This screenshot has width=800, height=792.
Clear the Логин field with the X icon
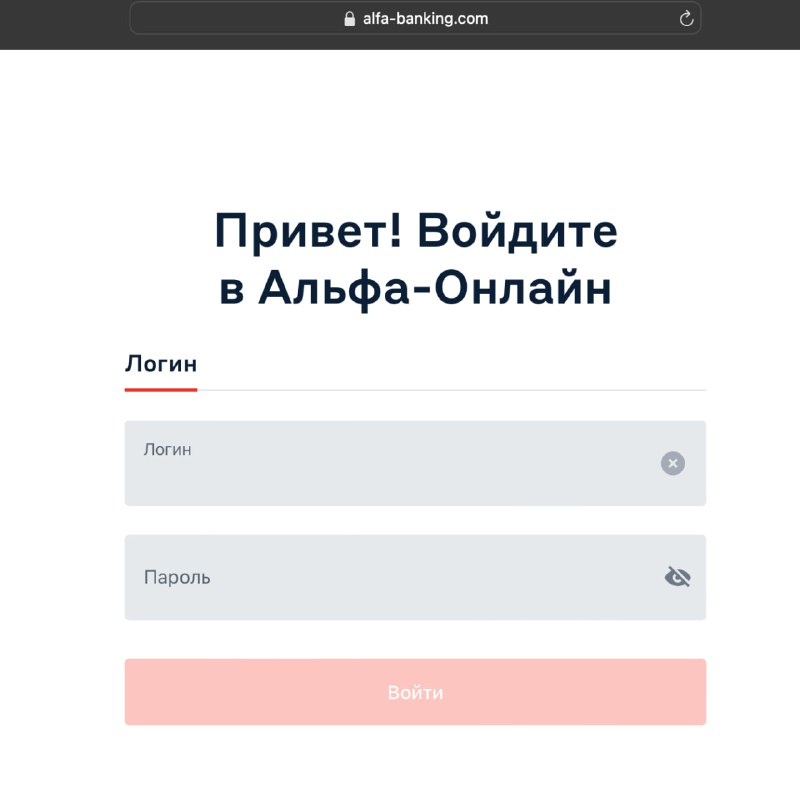(673, 463)
